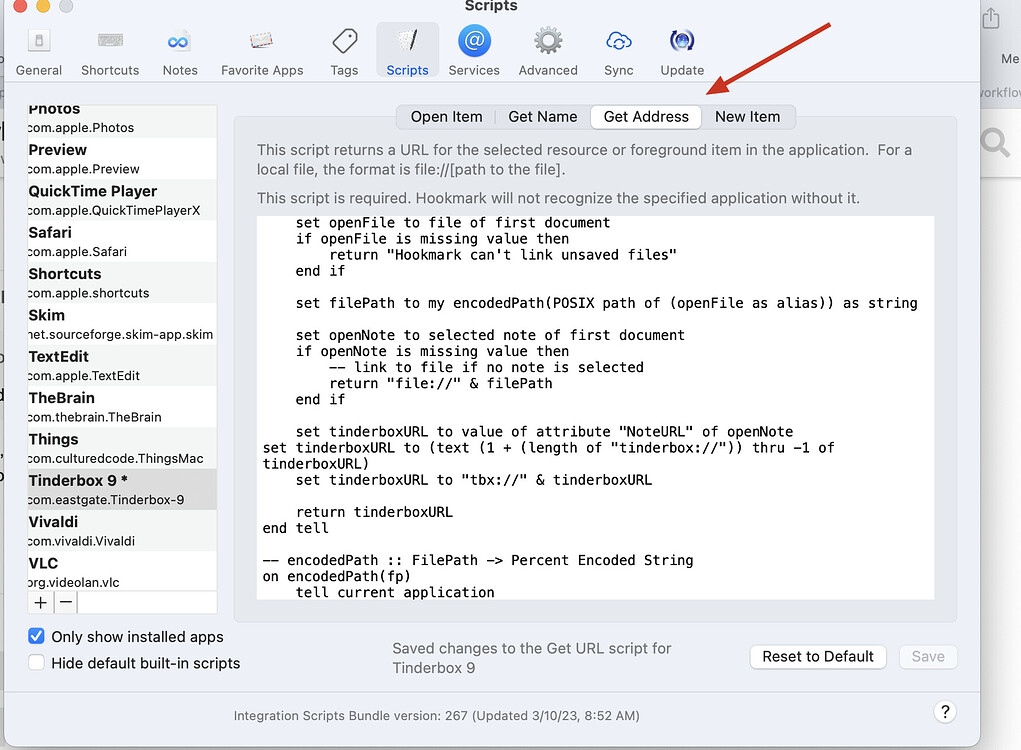
Task: Click the 'return tinderboxURL' script line
Action: pos(374,512)
